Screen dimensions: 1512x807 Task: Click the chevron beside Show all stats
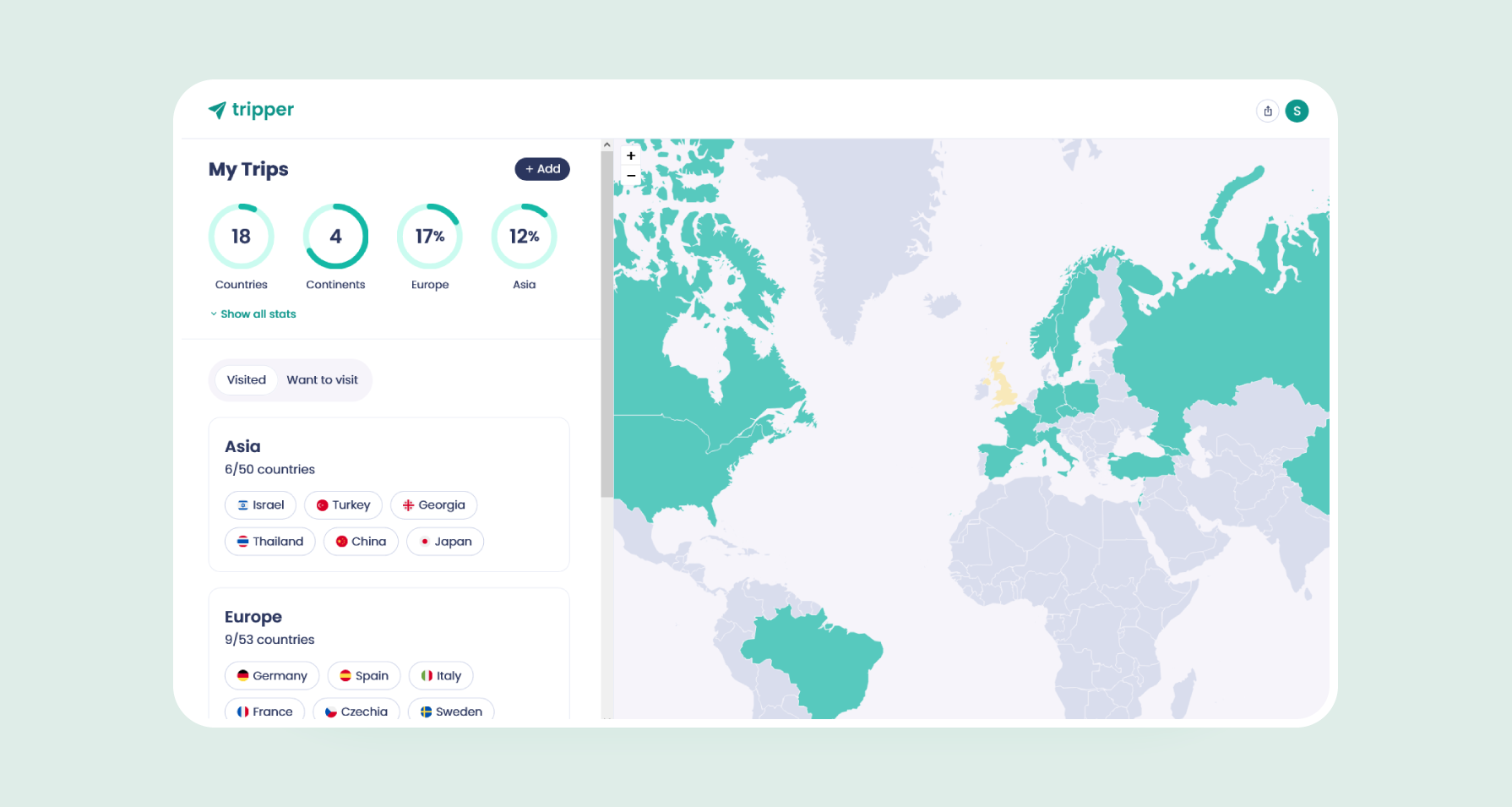coord(214,314)
